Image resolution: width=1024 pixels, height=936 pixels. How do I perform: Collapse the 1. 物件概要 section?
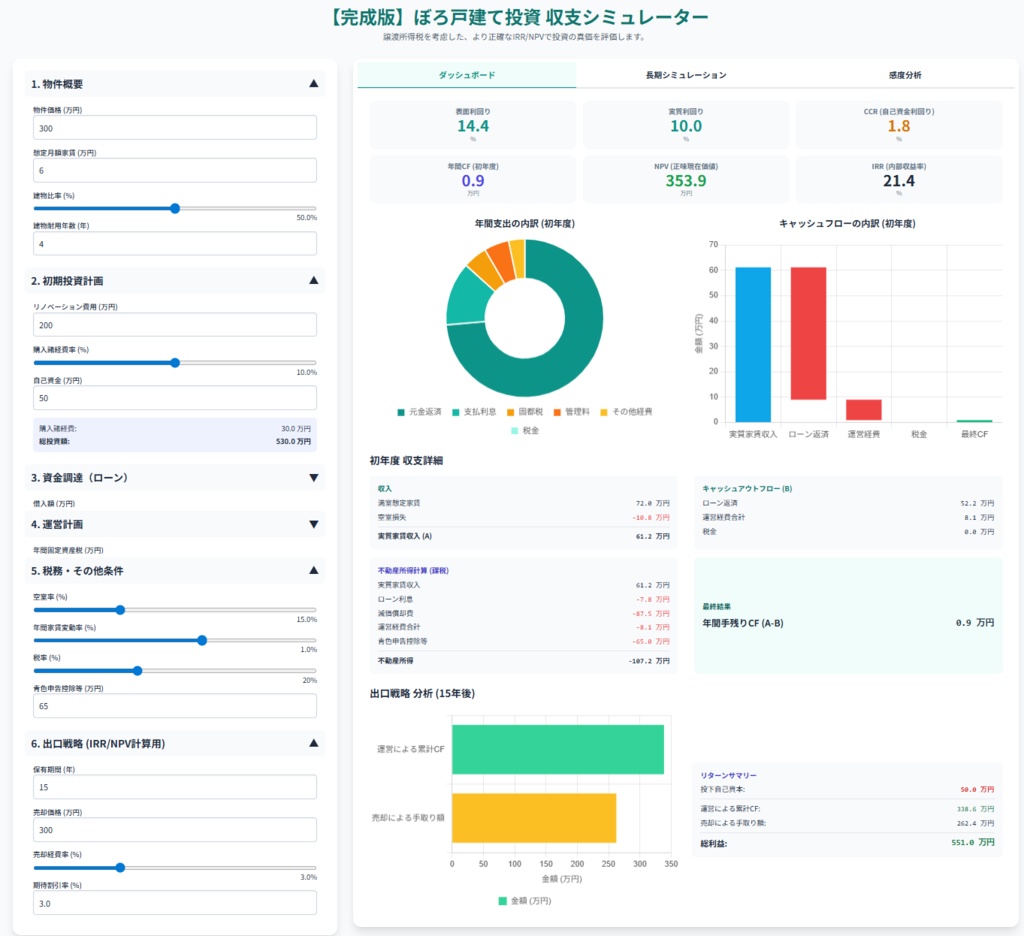click(x=175, y=84)
